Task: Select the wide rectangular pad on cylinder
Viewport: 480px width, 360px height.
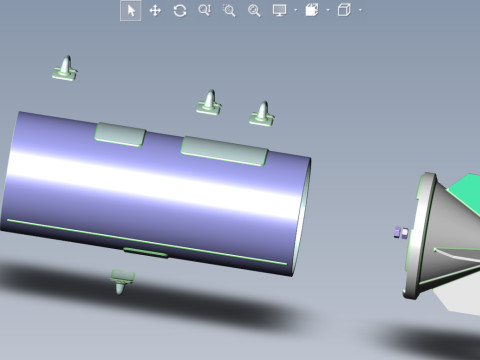Action: tap(224, 151)
